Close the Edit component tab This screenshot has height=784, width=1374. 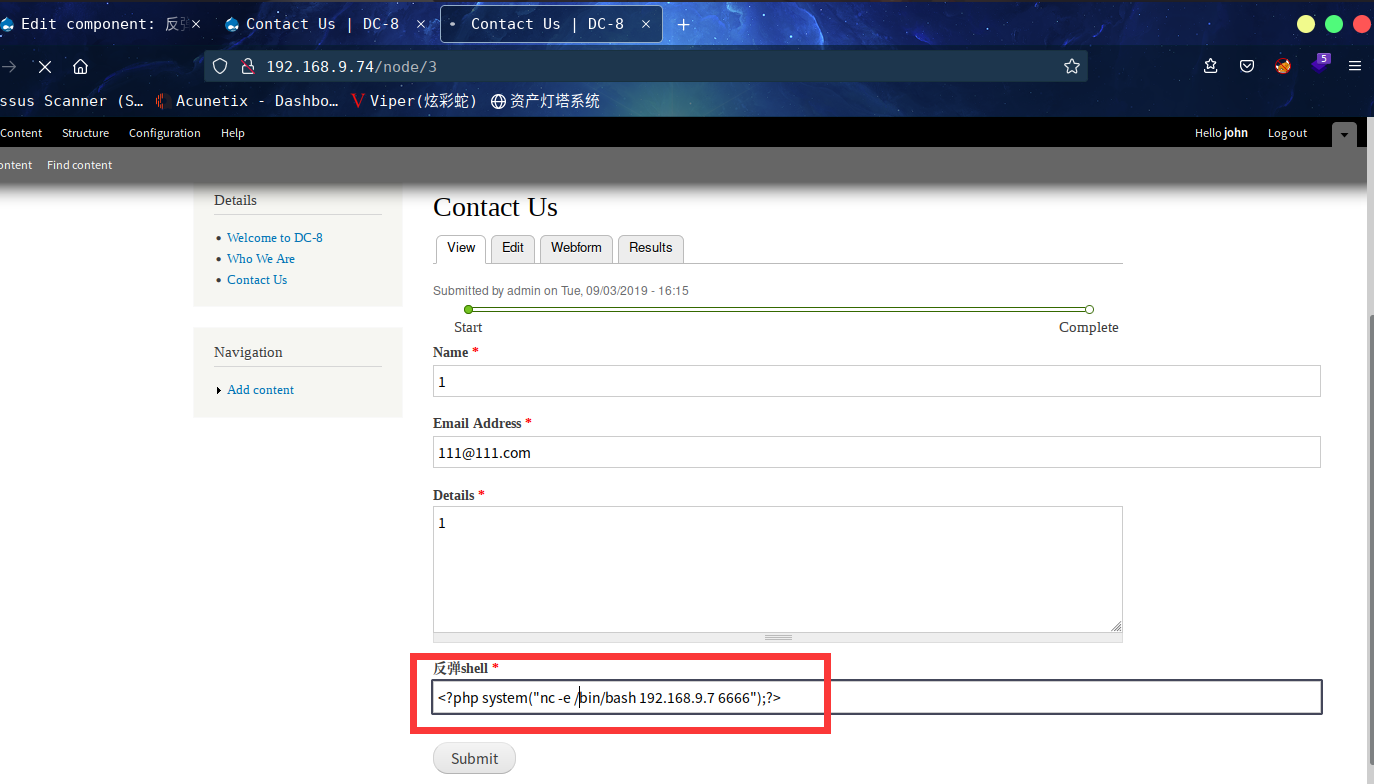tap(195, 24)
